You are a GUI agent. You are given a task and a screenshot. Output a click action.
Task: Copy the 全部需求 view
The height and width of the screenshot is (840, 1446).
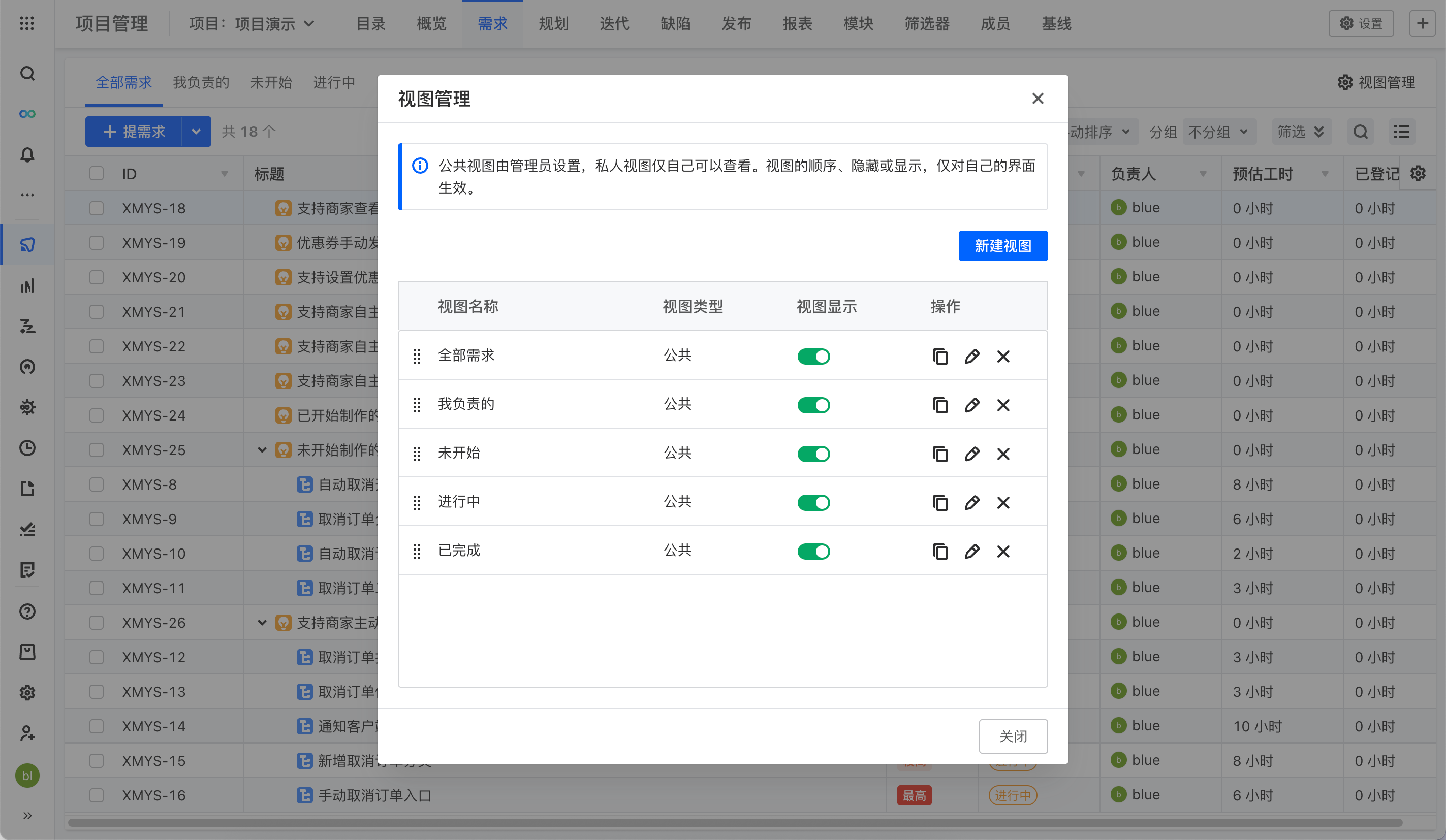tap(940, 356)
